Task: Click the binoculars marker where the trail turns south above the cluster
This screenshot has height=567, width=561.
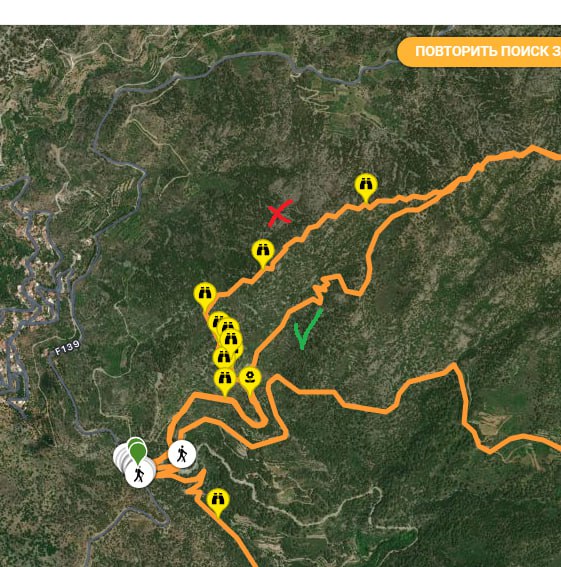Action: coord(205,296)
